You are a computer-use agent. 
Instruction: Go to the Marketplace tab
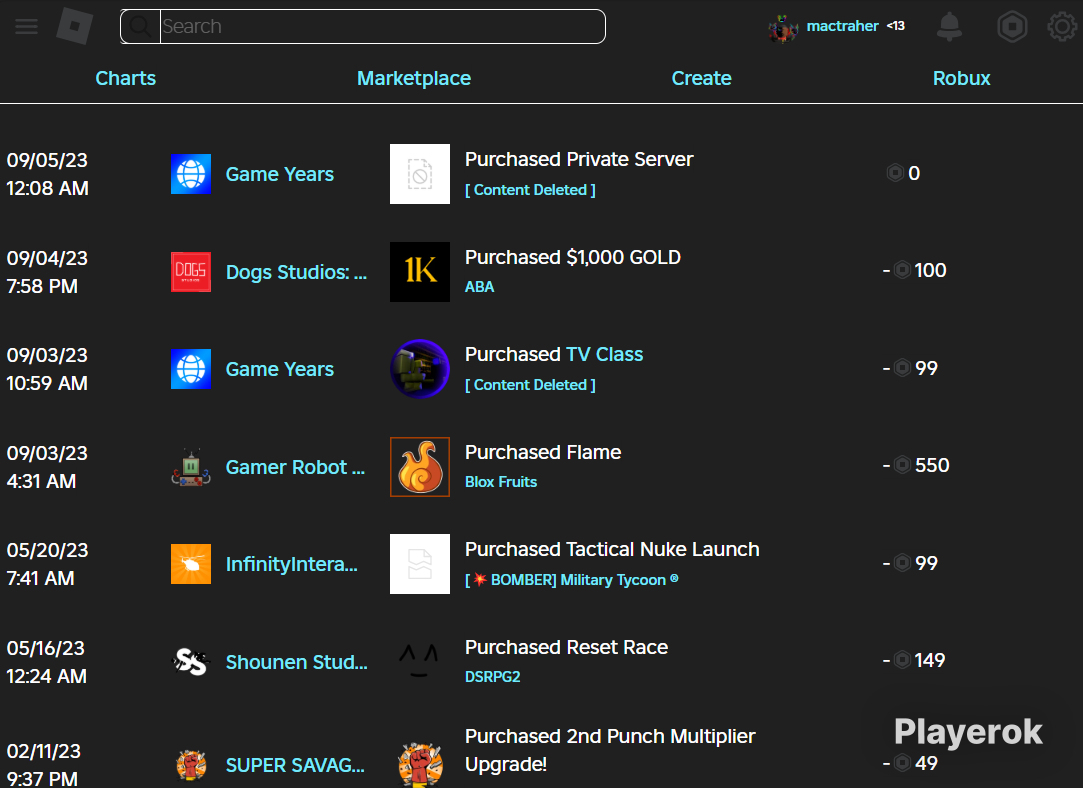414,78
